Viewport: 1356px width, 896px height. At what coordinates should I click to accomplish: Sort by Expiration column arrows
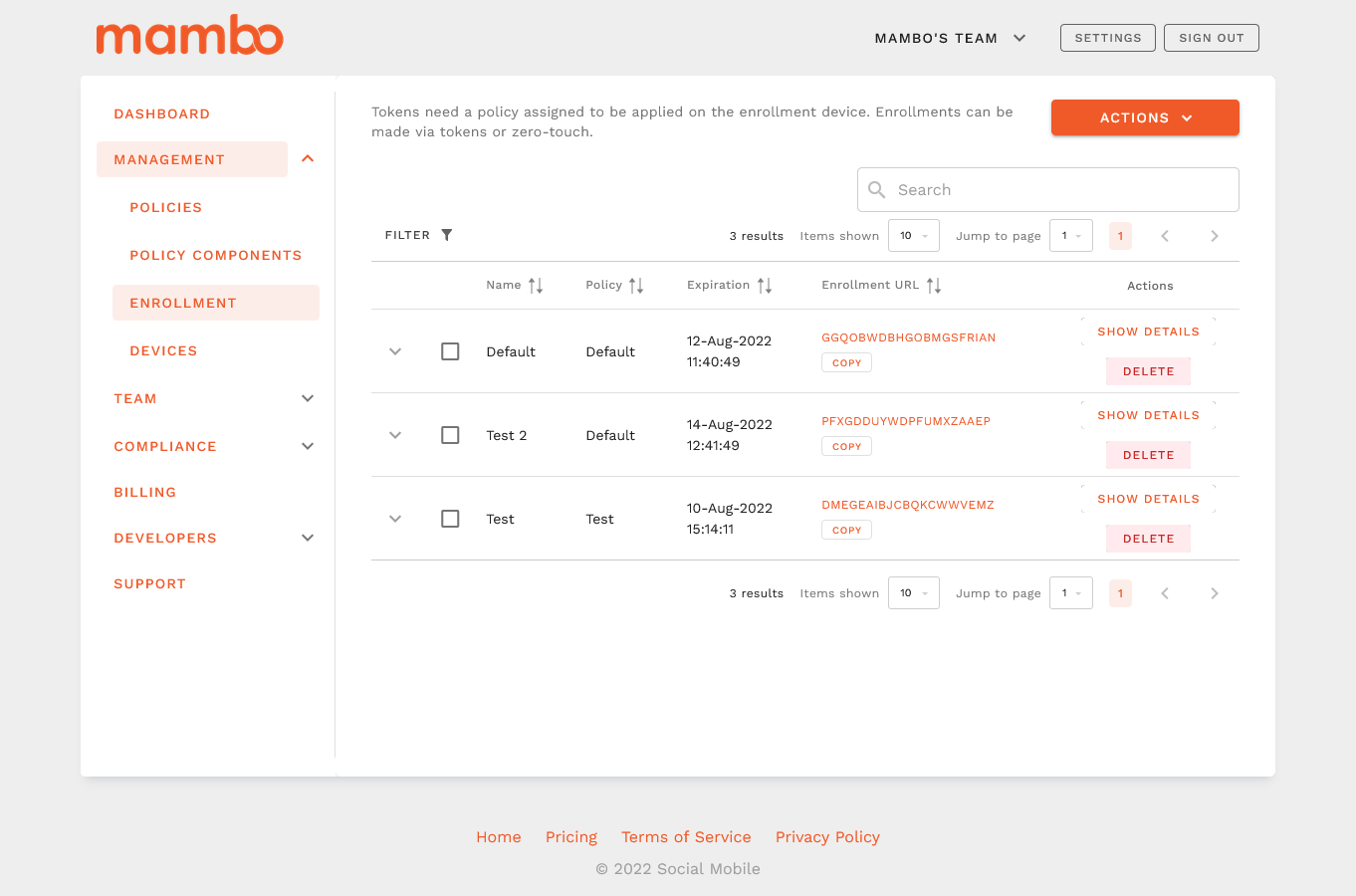coord(765,286)
